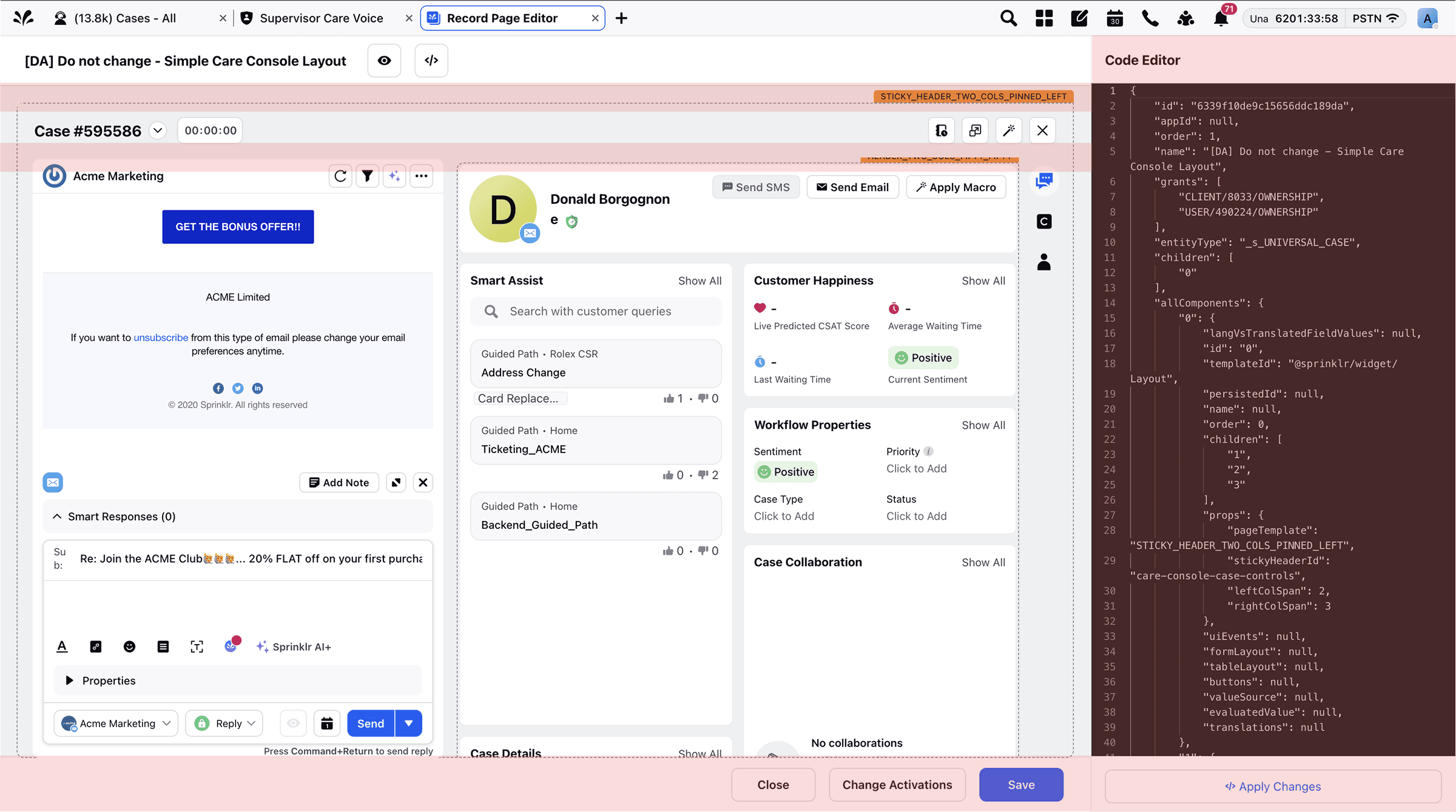This screenshot has width=1456, height=812.
Task: Click the refresh conversation icon
Action: tap(340, 176)
